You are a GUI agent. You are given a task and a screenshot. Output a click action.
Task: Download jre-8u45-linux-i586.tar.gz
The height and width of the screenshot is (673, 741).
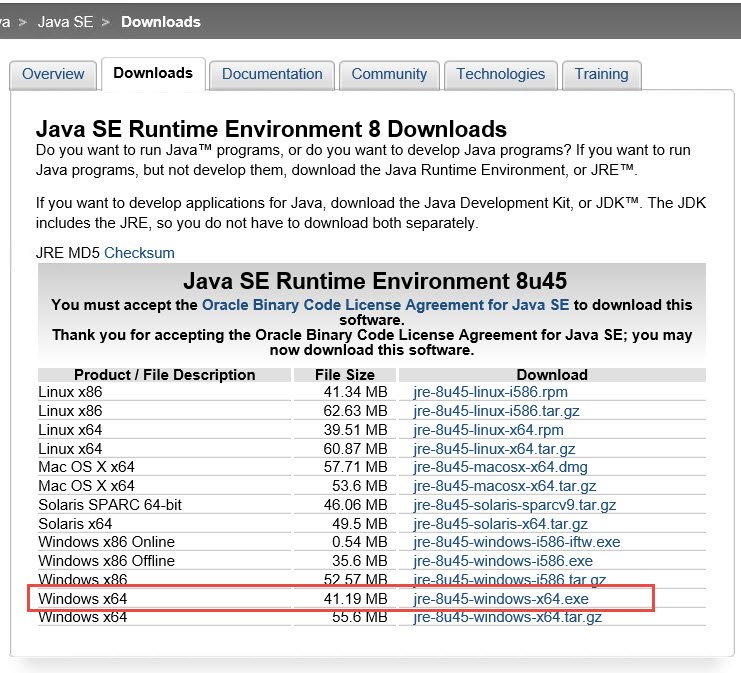click(x=496, y=411)
